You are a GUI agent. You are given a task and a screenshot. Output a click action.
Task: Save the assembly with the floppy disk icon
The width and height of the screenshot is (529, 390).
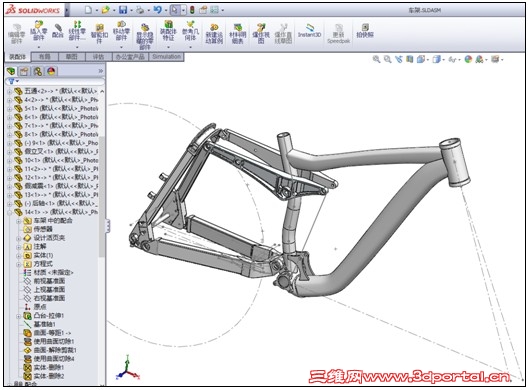(123, 10)
